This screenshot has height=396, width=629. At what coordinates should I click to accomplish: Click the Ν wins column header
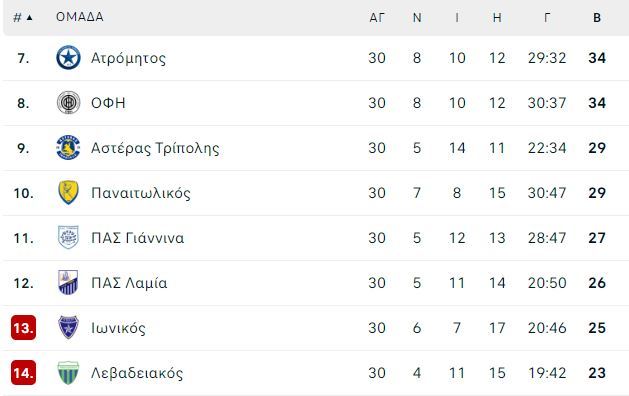pos(417,18)
